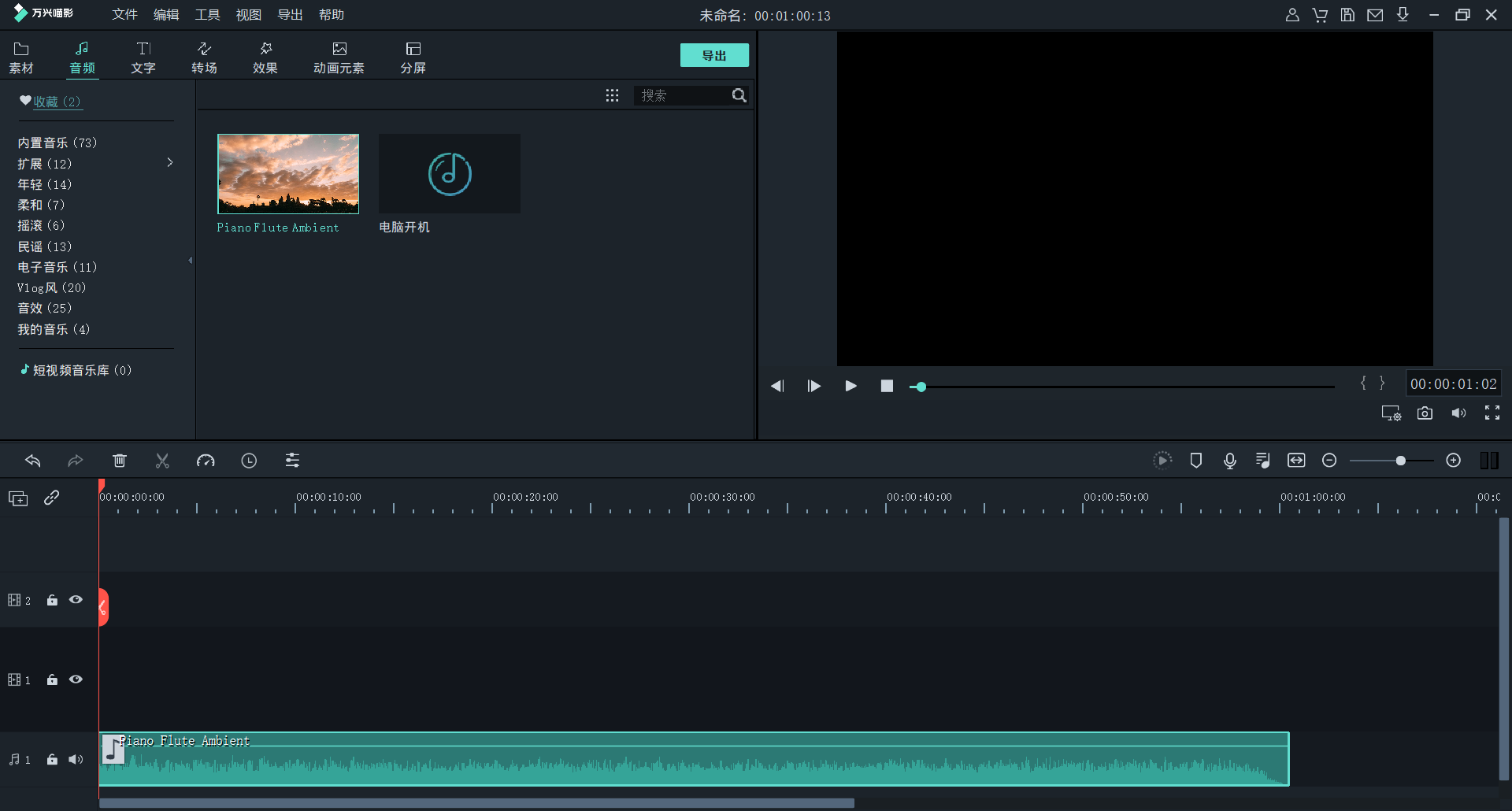Open the 文件 menu

click(124, 14)
